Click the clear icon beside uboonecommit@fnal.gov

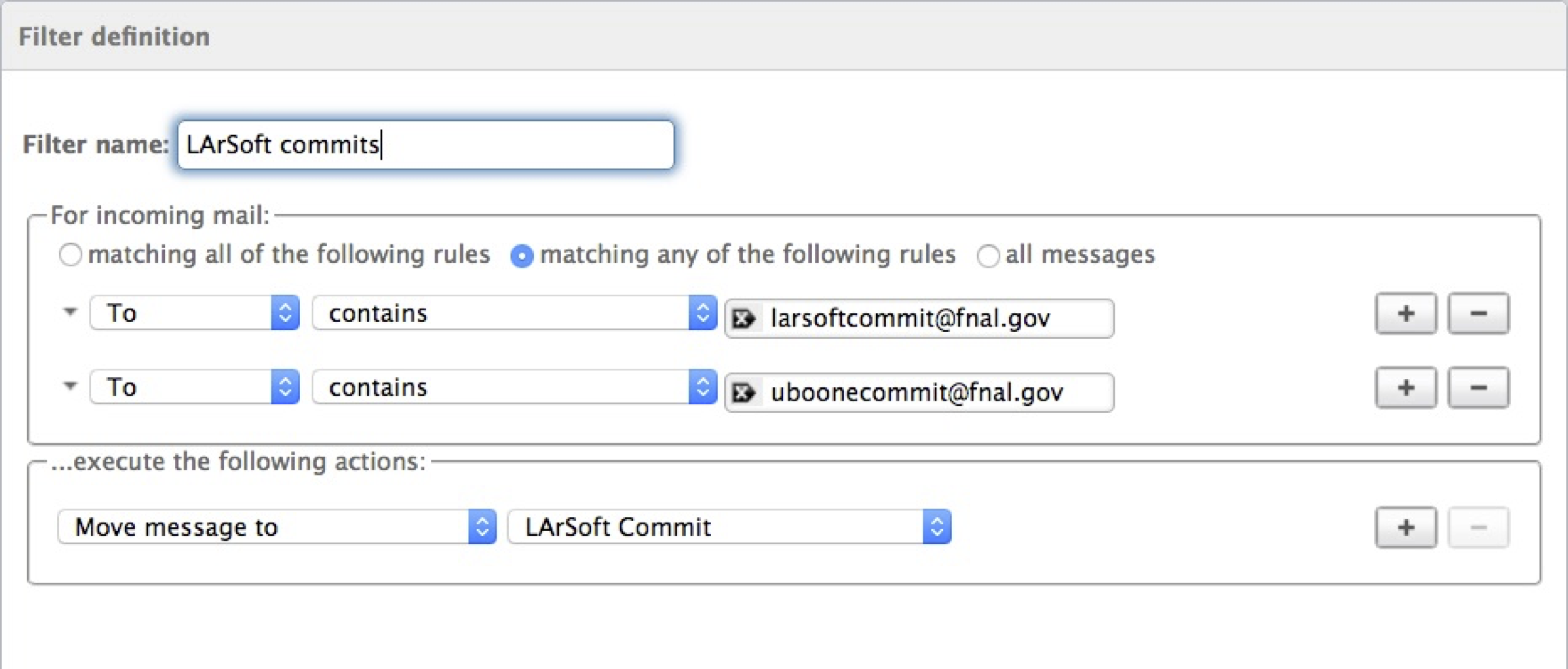[x=743, y=393]
